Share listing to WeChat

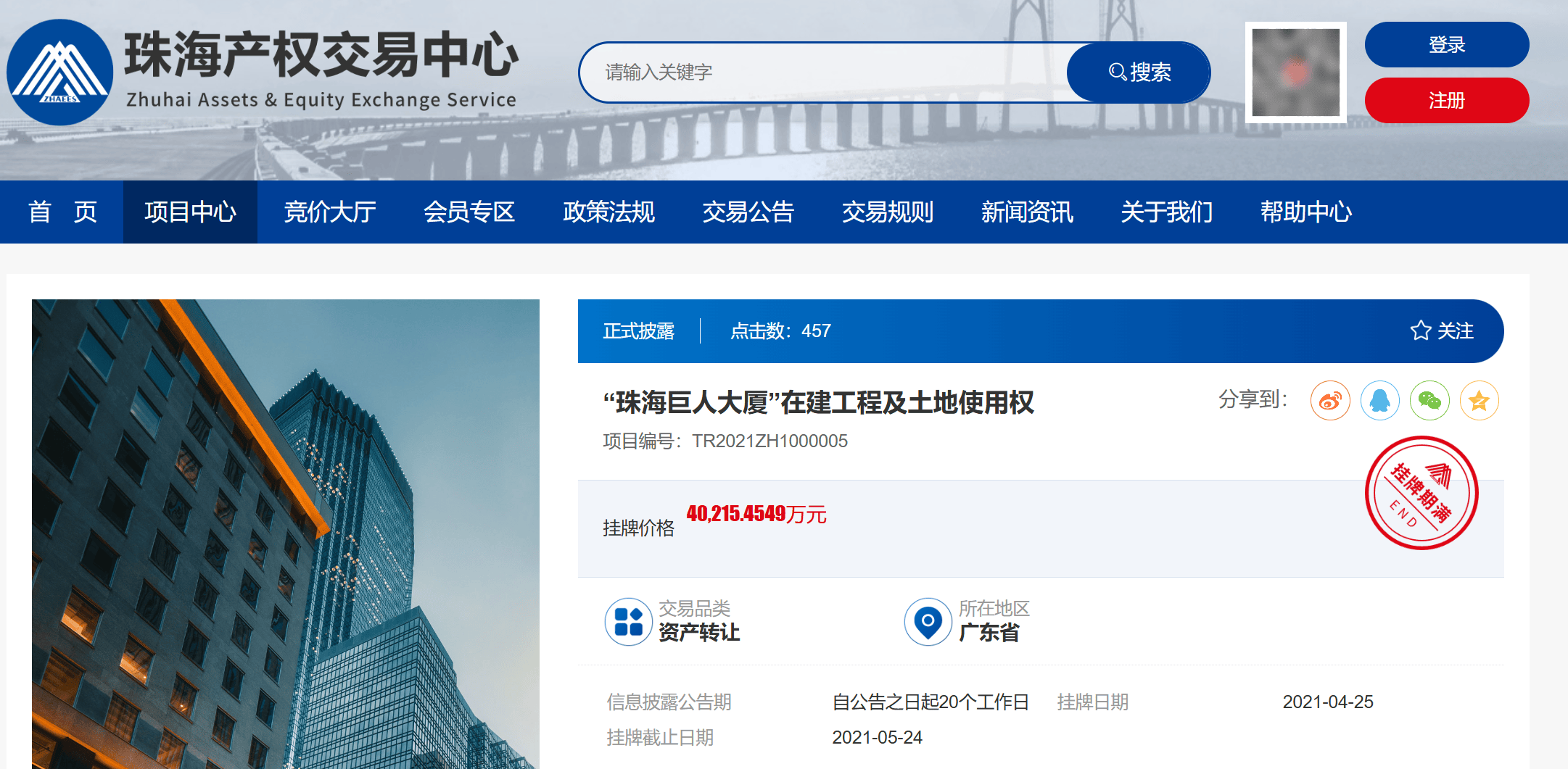pyautogui.click(x=1429, y=401)
